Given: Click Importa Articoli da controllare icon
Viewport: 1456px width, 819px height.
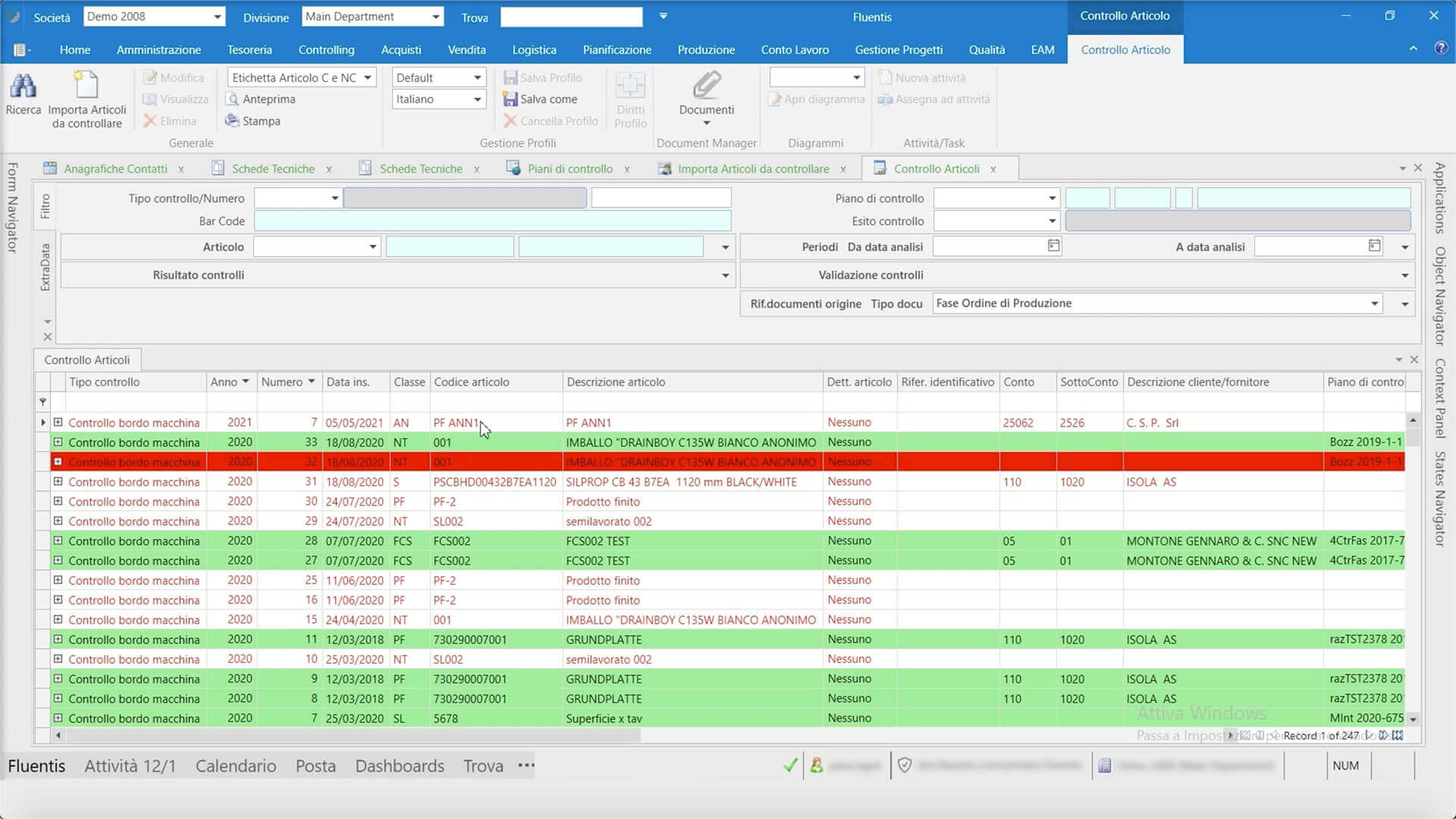Looking at the screenshot, I should (86, 85).
